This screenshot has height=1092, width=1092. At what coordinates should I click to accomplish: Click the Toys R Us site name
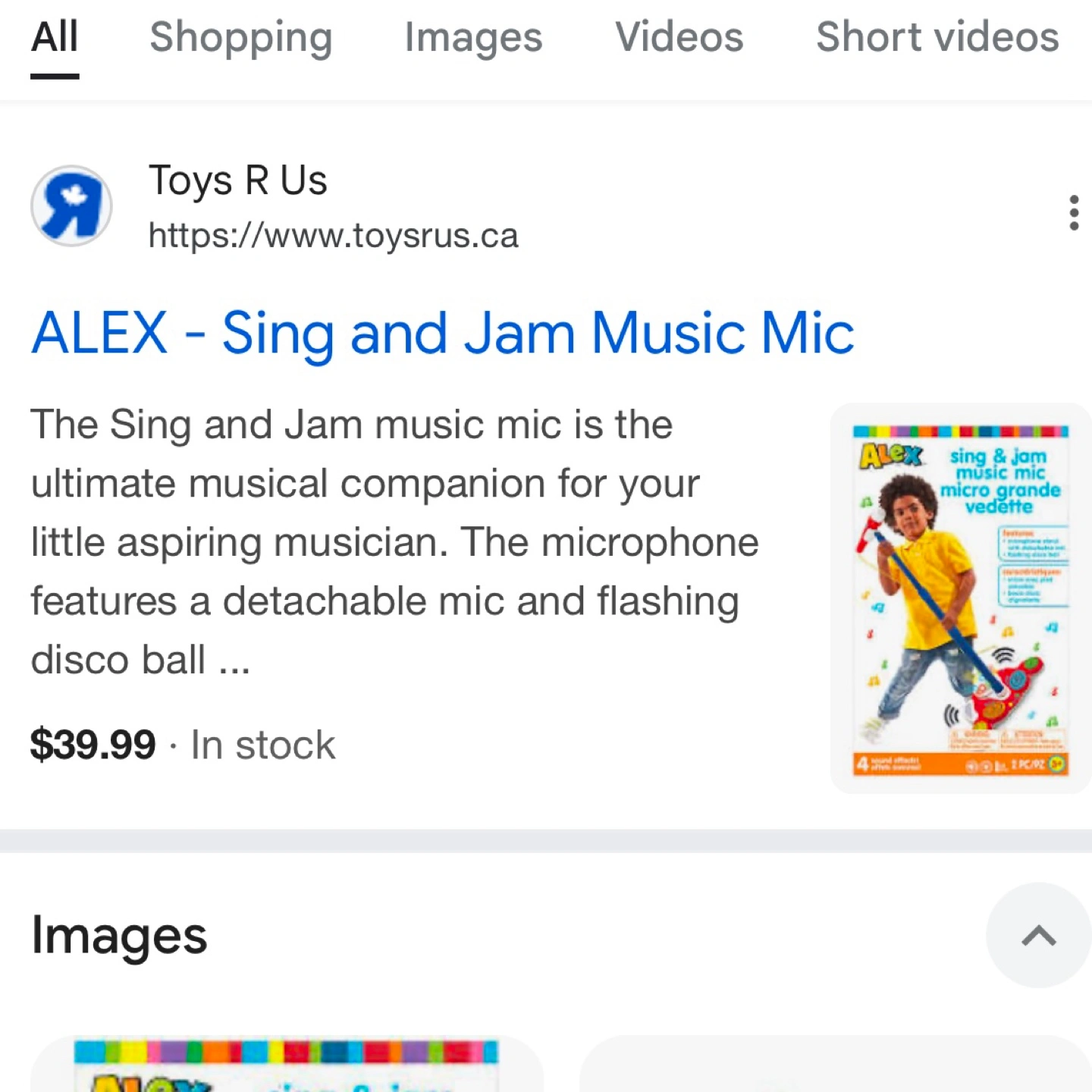[237, 180]
